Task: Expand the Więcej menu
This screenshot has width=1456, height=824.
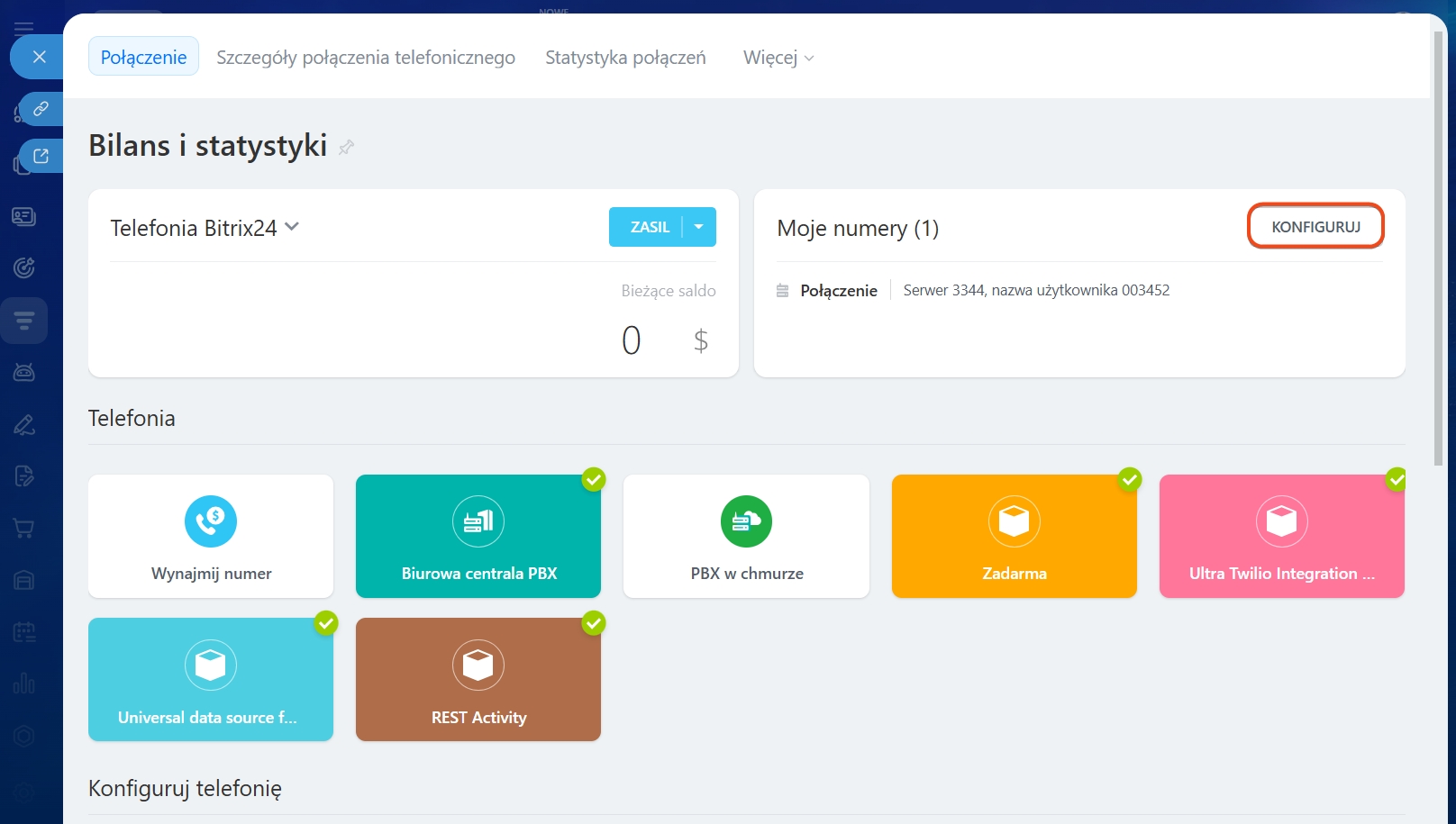Action: pyautogui.click(x=778, y=58)
